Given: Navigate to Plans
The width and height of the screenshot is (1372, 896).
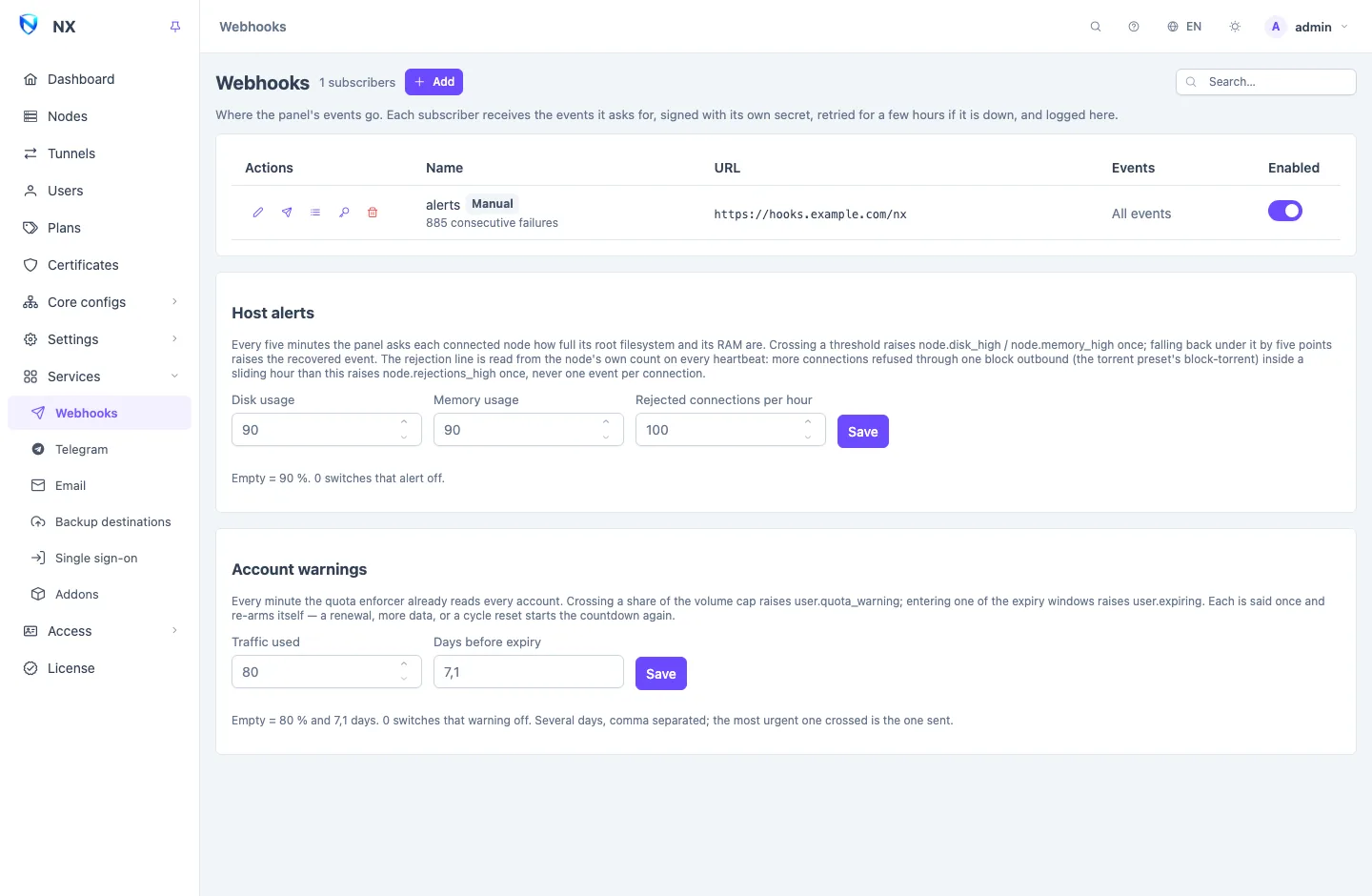Looking at the screenshot, I should (99, 228).
